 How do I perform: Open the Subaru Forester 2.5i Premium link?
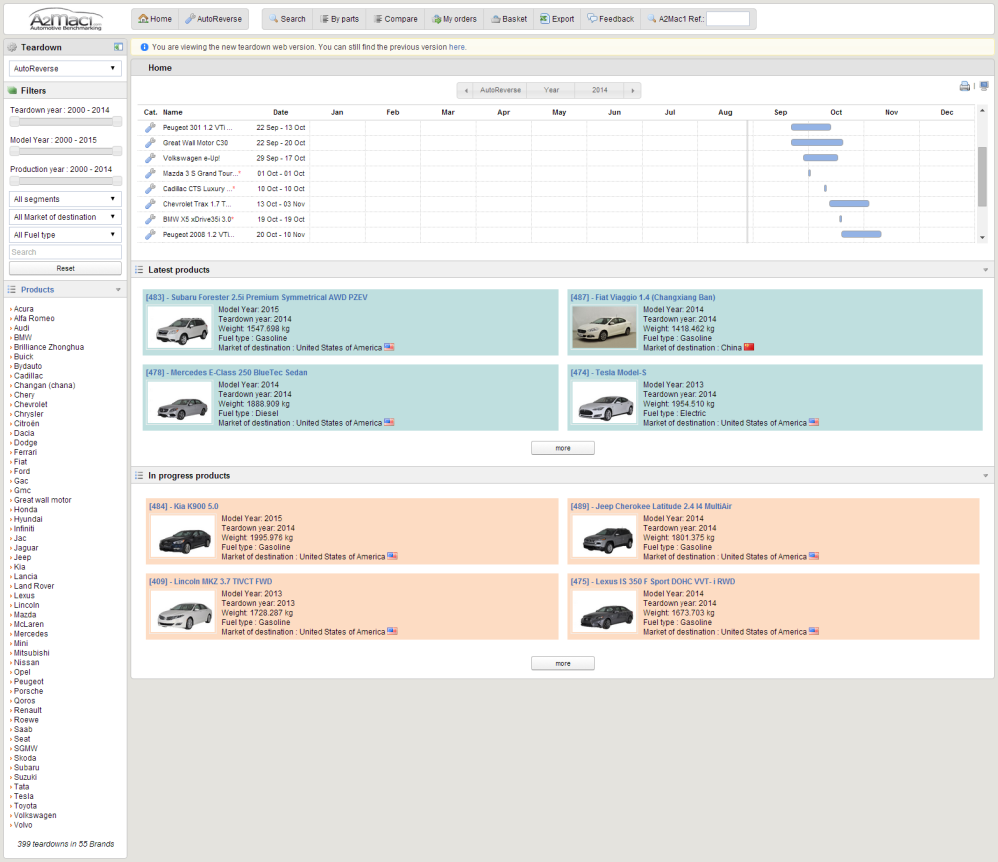[257, 297]
